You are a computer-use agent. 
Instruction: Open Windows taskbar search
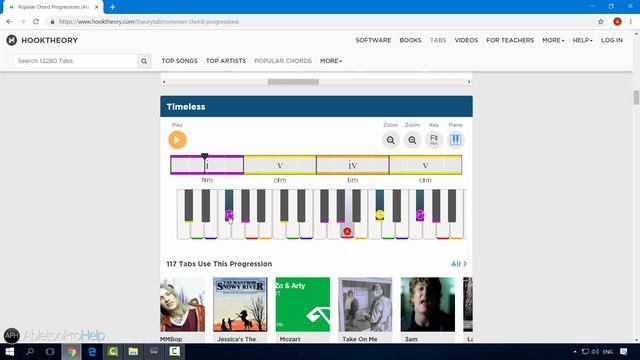[30, 351]
